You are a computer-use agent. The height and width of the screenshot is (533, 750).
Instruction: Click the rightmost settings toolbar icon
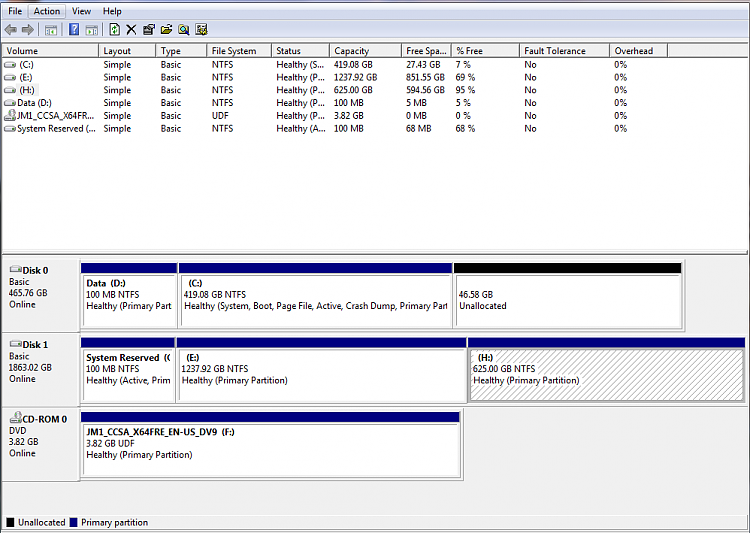point(201,30)
